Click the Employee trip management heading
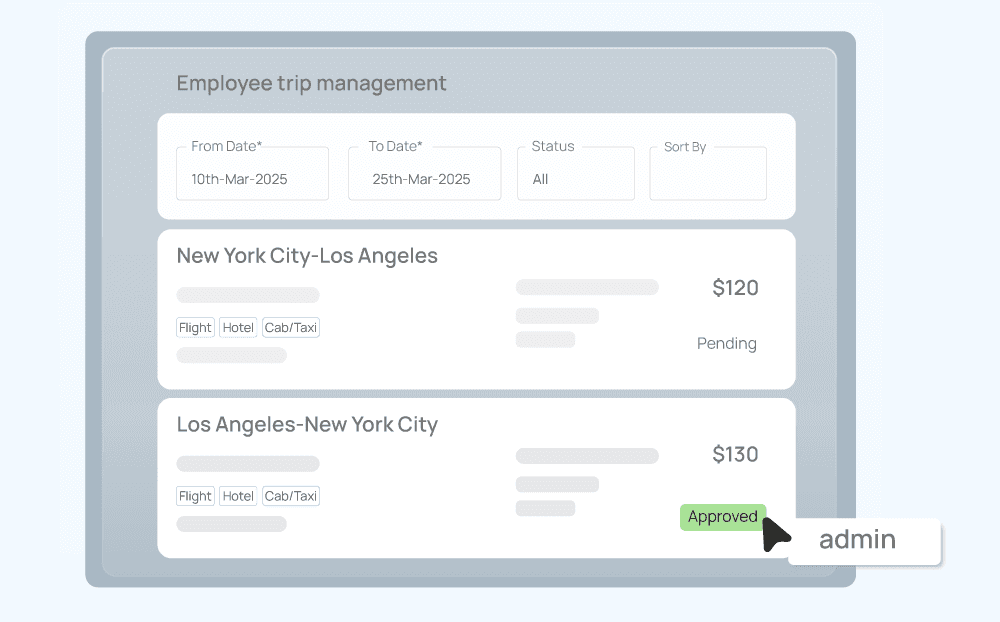This screenshot has height=622, width=1000. tap(311, 83)
